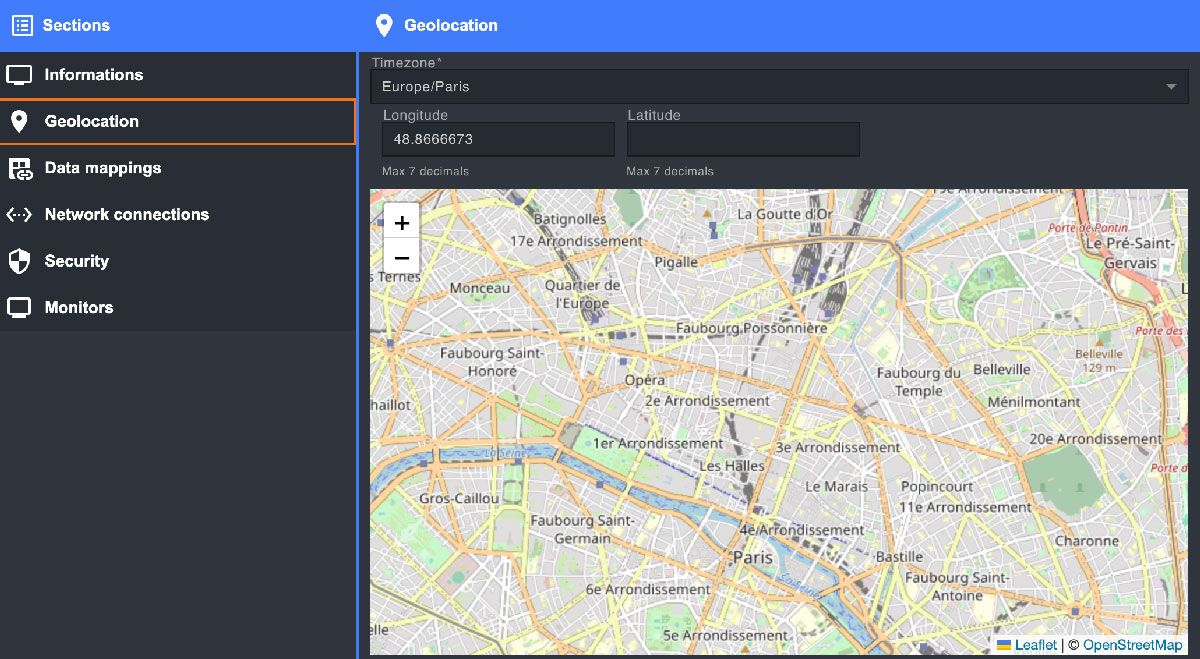
Task: Open the Timezone dropdown arrow
Action: (1170, 87)
